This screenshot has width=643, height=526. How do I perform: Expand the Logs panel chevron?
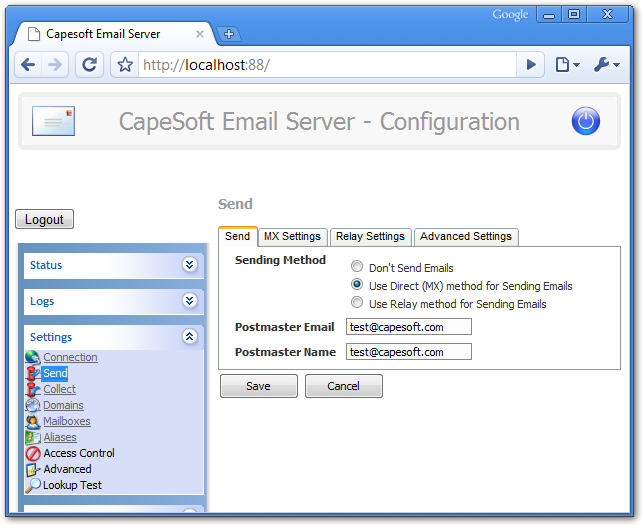(189, 301)
